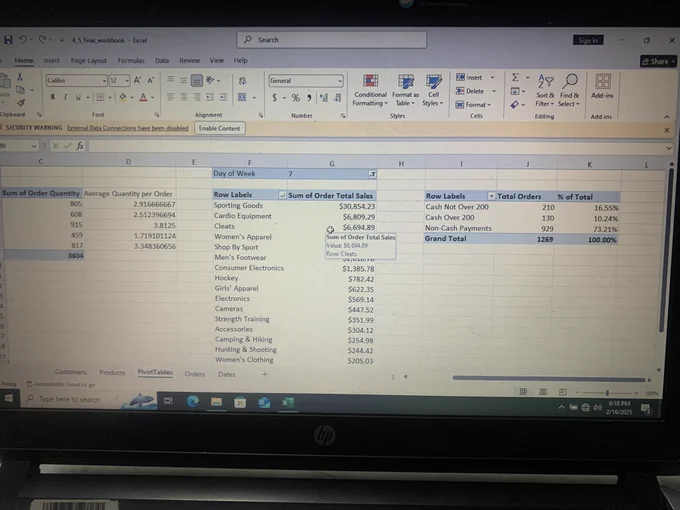Toggle underline formatting
The image size is (680, 510).
coord(78,97)
